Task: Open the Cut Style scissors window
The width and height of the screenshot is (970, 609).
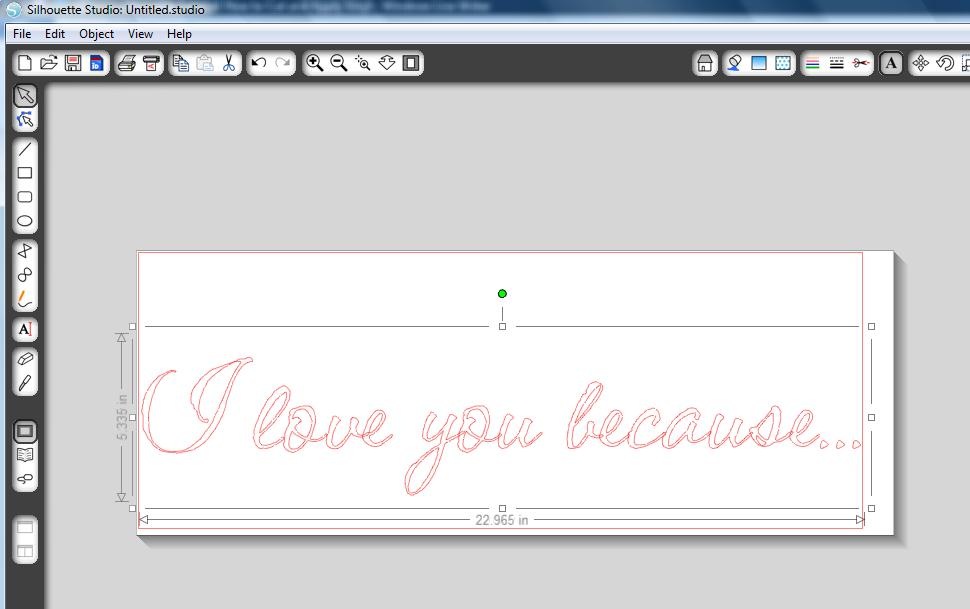Action: click(861, 63)
